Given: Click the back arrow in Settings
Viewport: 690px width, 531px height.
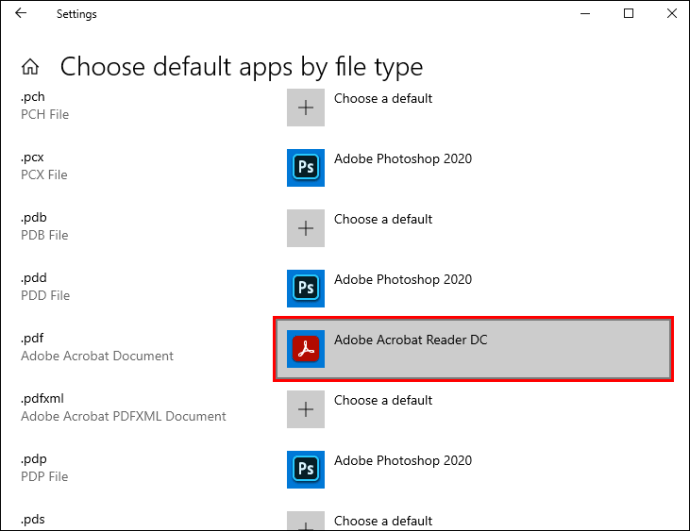Looking at the screenshot, I should pyautogui.click(x=21, y=13).
